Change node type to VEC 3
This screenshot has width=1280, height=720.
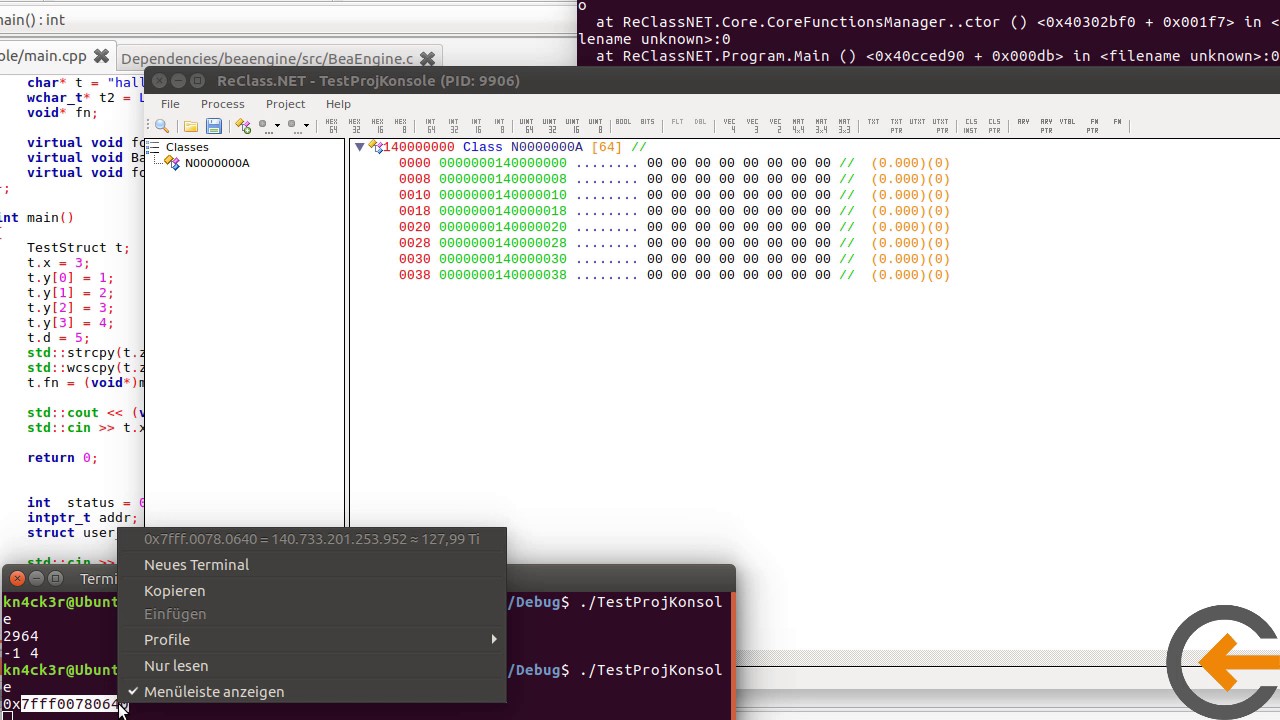tap(753, 126)
